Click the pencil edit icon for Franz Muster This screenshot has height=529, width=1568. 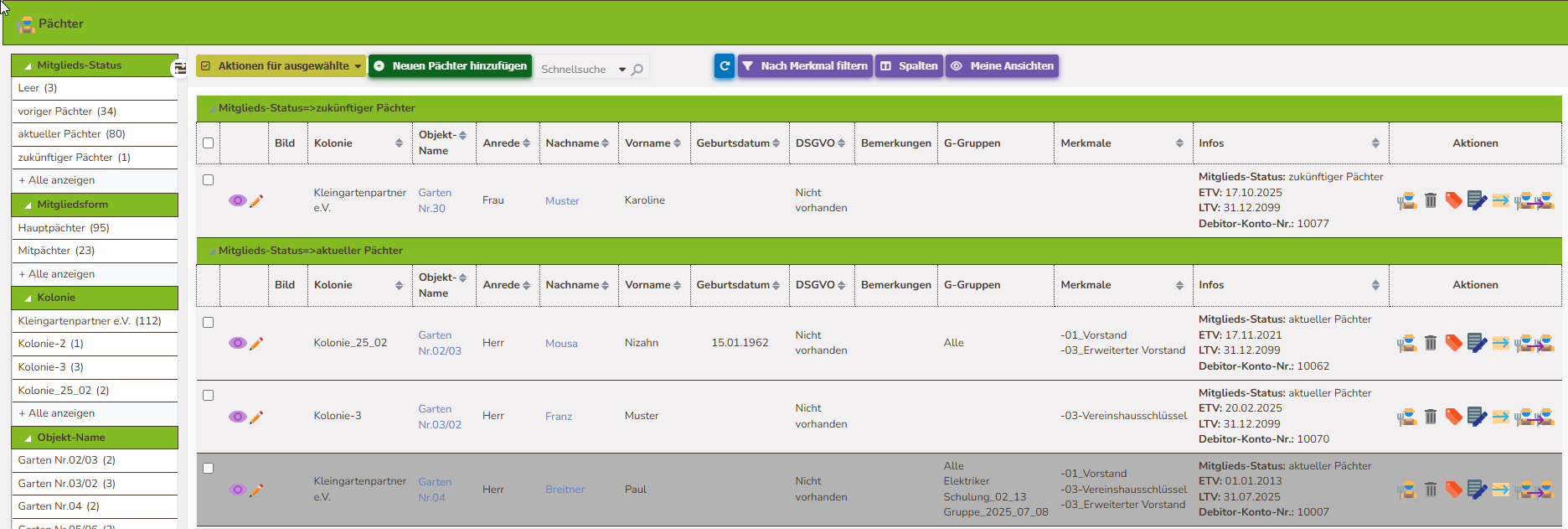256,417
